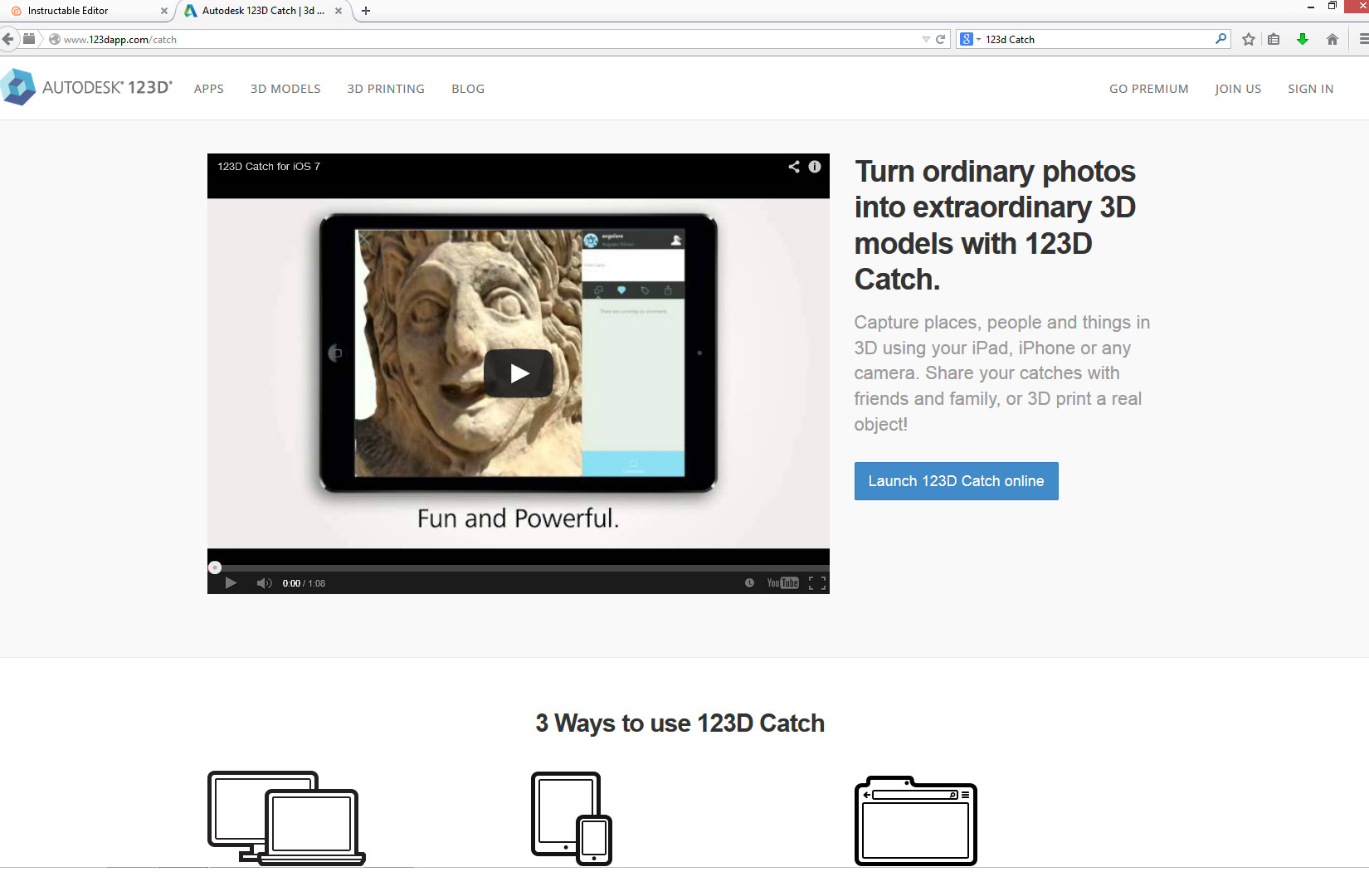This screenshot has height=896, width=1369.
Task: Click Launch 123D Catch online
Action: (956, 481)
